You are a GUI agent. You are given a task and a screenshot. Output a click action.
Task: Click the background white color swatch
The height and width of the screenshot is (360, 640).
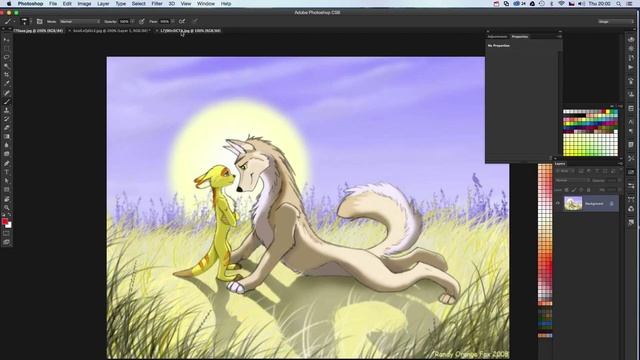coord(9,225)
